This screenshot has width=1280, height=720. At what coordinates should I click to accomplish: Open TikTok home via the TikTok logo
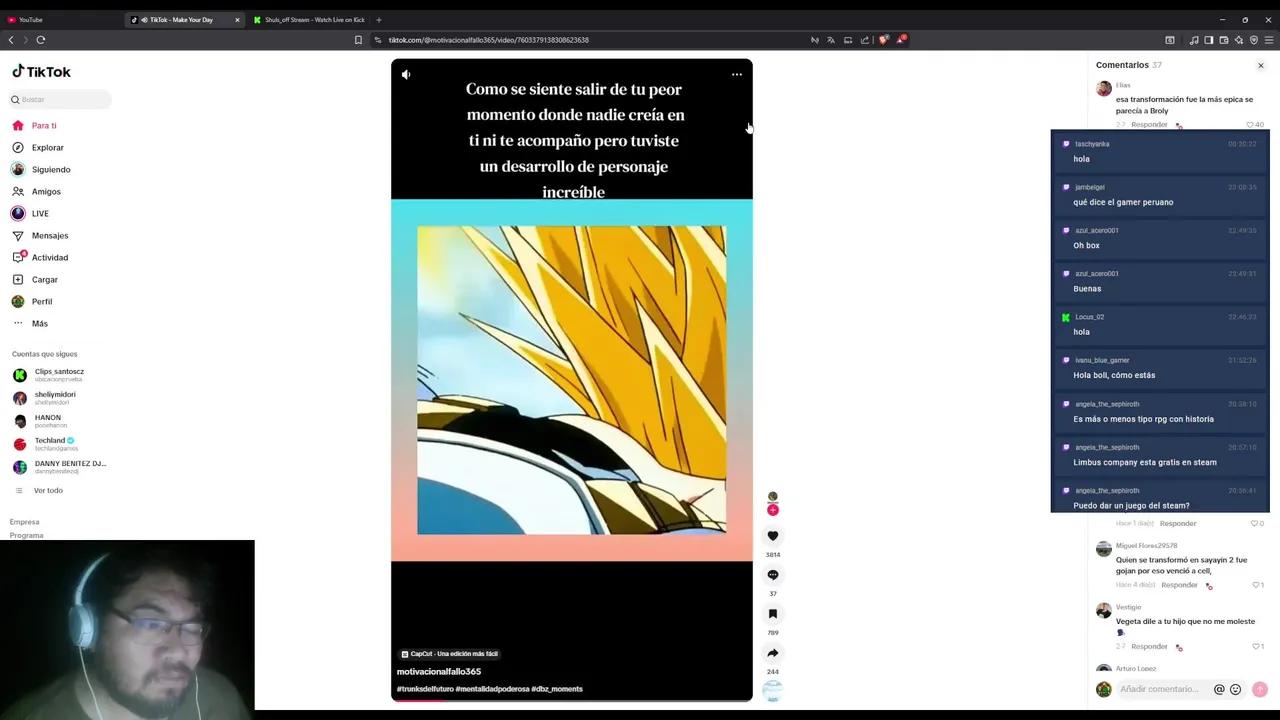[41, 72]
